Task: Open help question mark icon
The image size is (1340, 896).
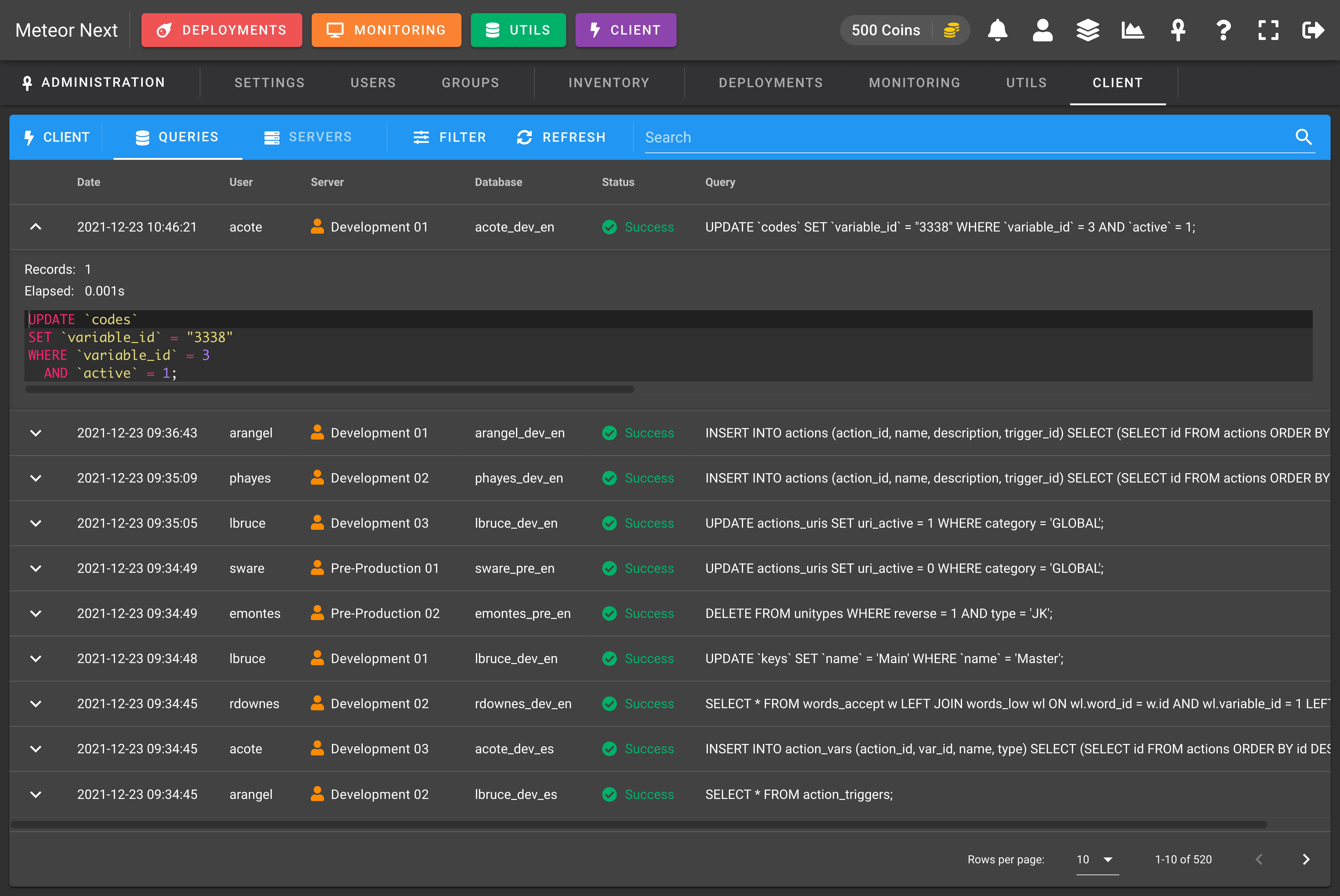Action: click(x=1223, y=30)
